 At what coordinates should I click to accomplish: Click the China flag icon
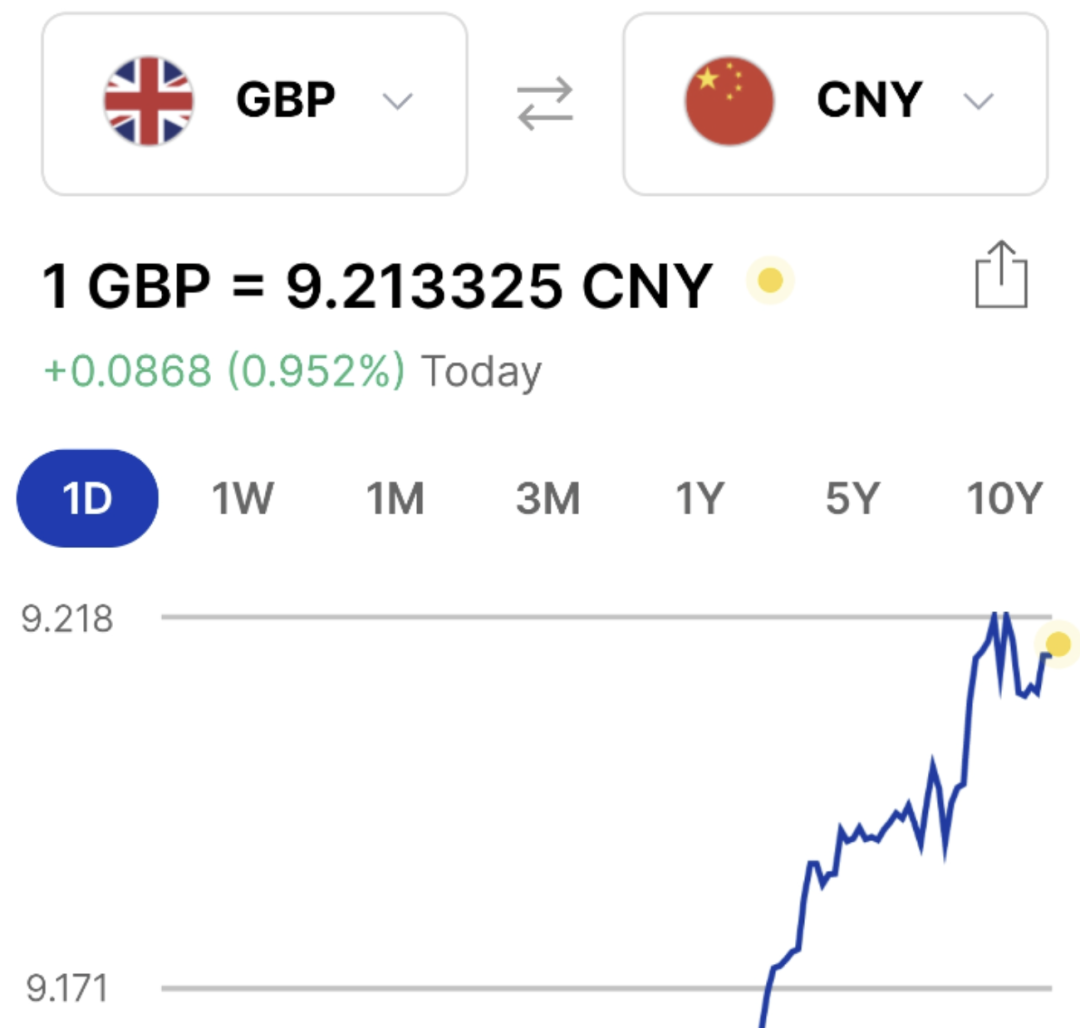click(729, 99)
